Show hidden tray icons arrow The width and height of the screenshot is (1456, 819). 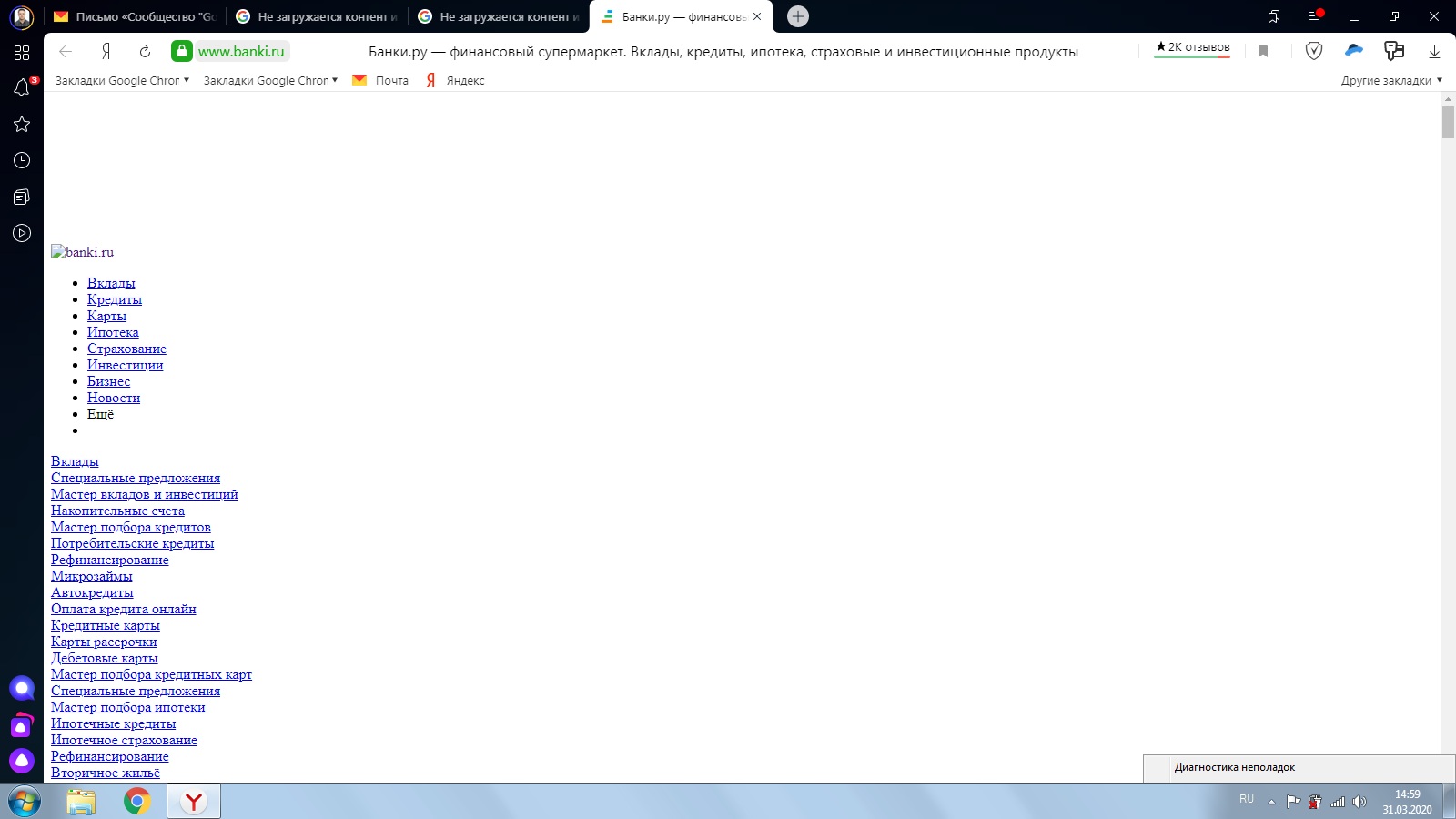click(1271, 802)
